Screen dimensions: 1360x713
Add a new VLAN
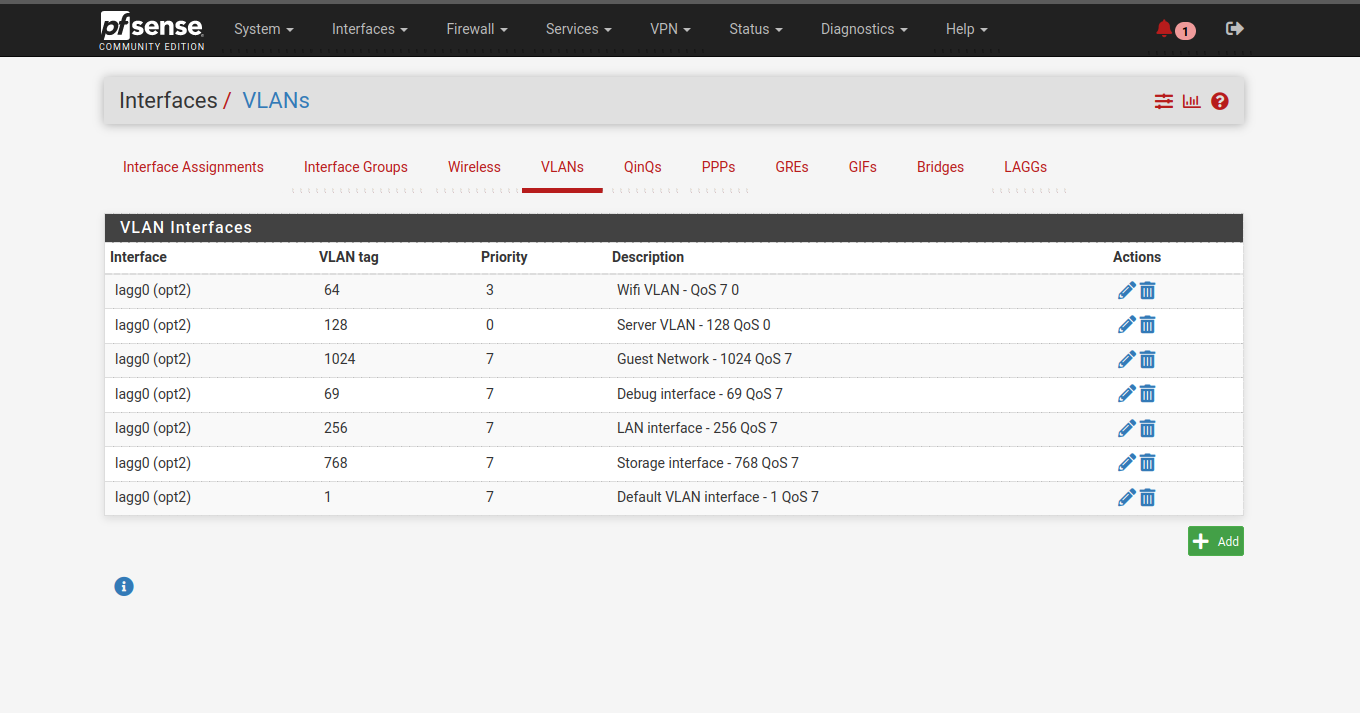click(x=1216, y=541)
